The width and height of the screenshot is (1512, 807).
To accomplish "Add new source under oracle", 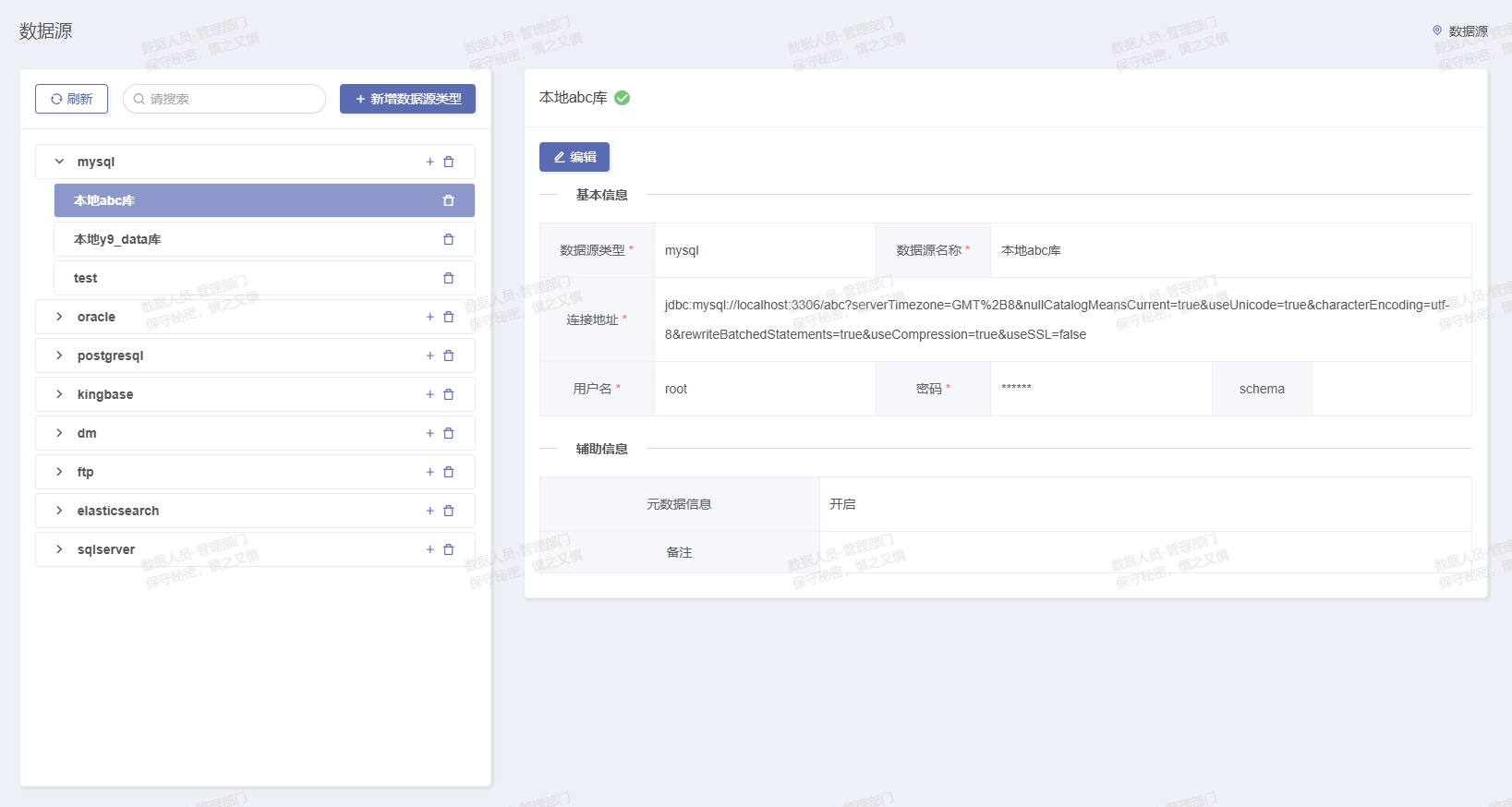I will [x=429, y=317].
